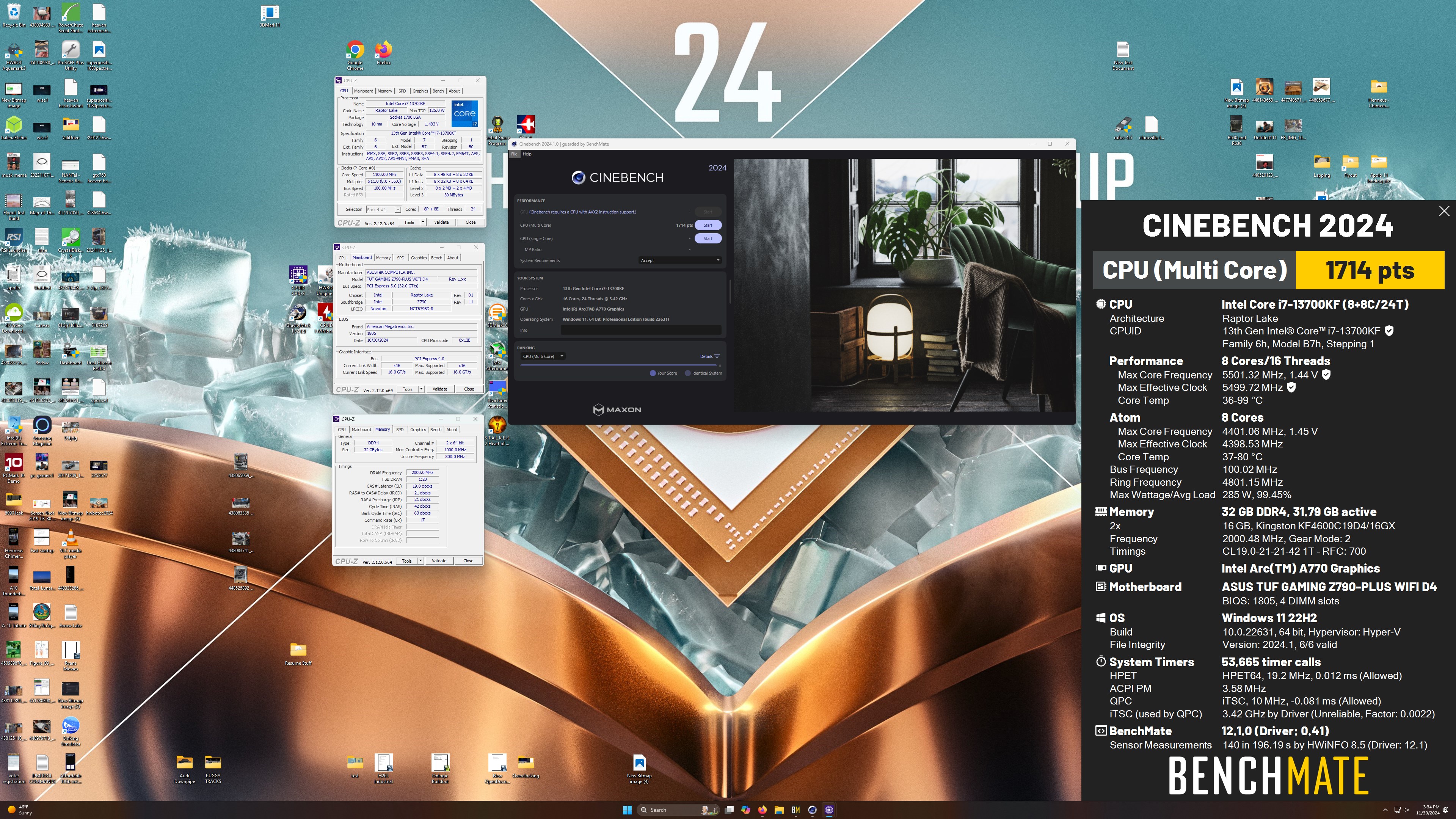The height and width of the screenshot is (819, 1456).
Task: Open the CrystalDisk shortcut on desktop
Action: (x=70, y=242)
